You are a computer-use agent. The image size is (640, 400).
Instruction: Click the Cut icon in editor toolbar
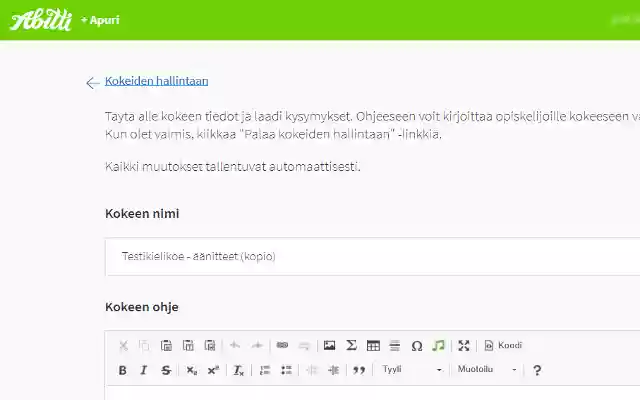tap(123, 346)
